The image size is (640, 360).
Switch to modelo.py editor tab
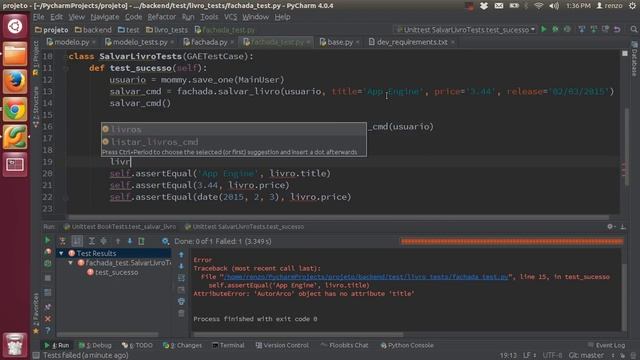tap(71, 42)
